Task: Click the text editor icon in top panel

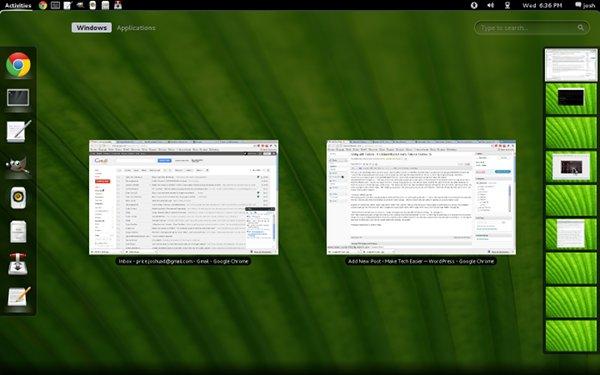Action: click(x=68, y=5)
